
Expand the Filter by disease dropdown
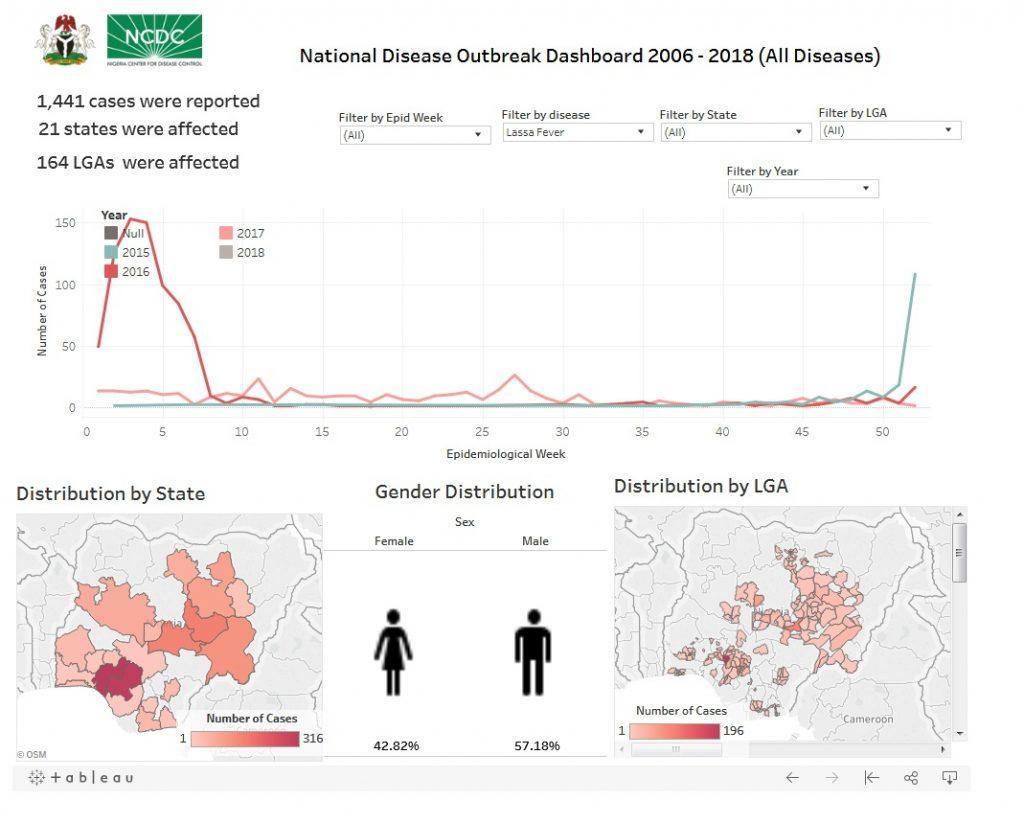[x=577, y=132]
